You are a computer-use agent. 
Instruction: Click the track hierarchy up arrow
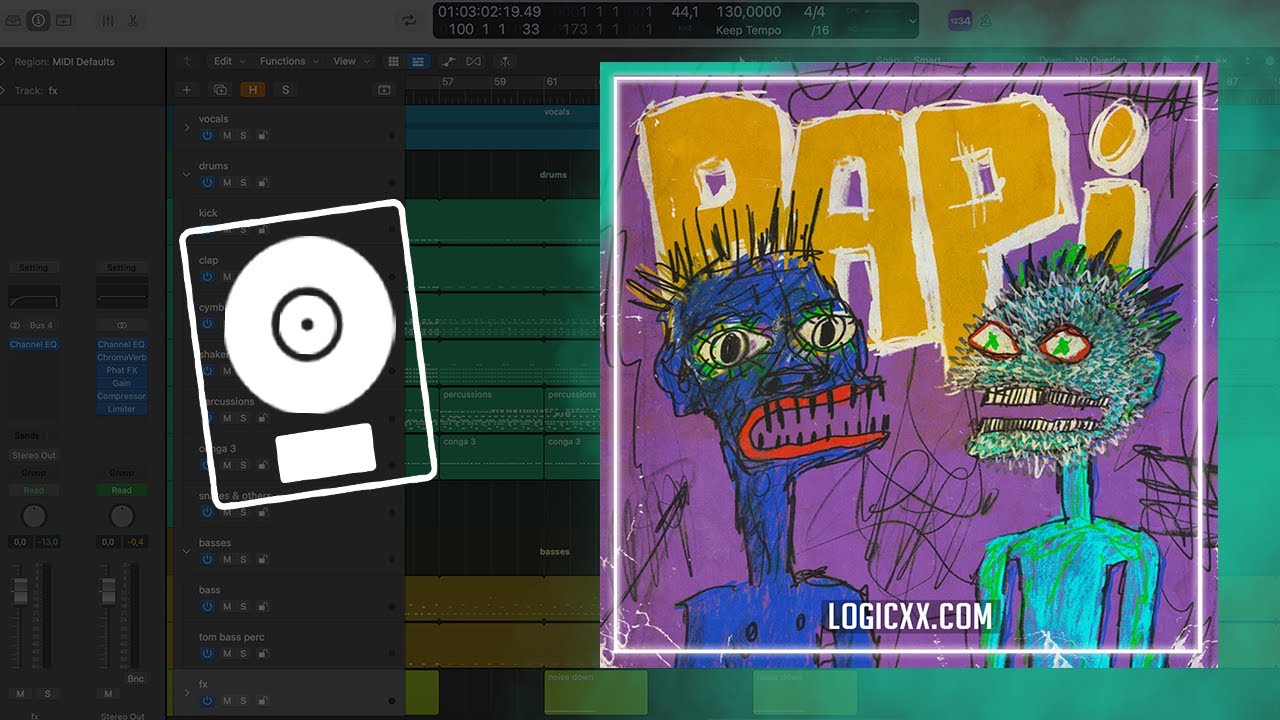point(186,61)
